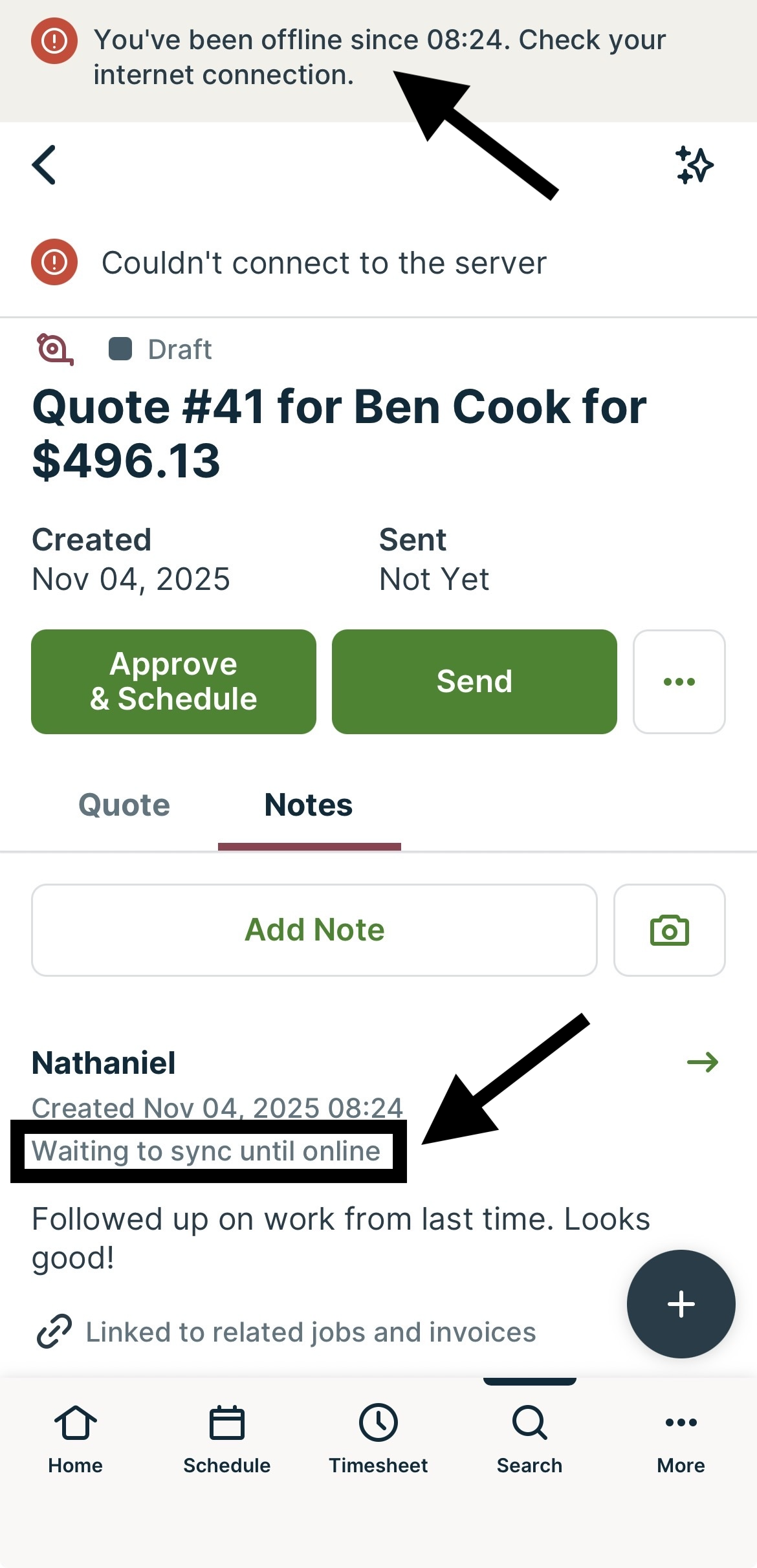
Task: Open Nathaniel's note via the right arrow
Action: (704, 1062)
